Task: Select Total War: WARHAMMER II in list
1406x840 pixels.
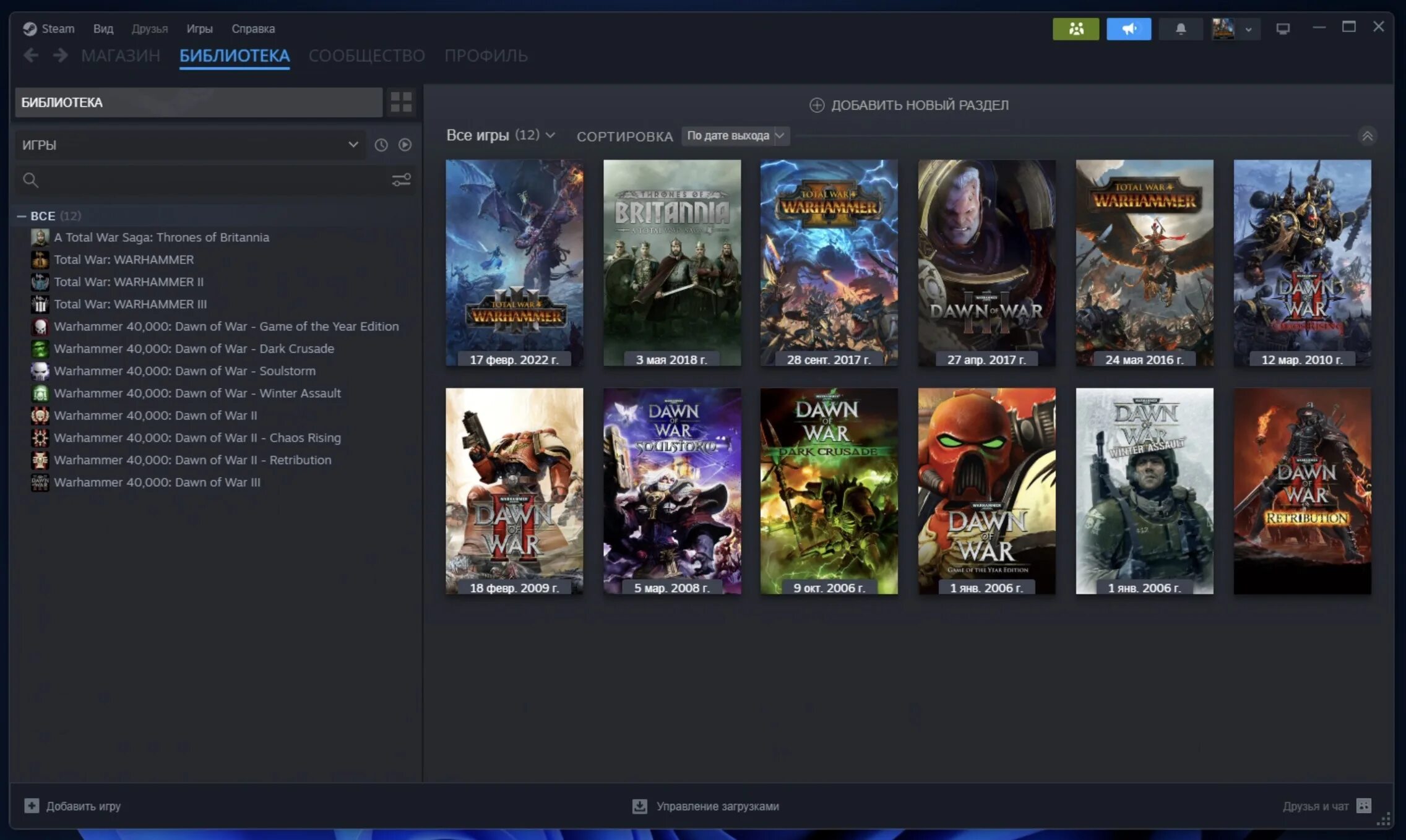Action: point(128,282)
